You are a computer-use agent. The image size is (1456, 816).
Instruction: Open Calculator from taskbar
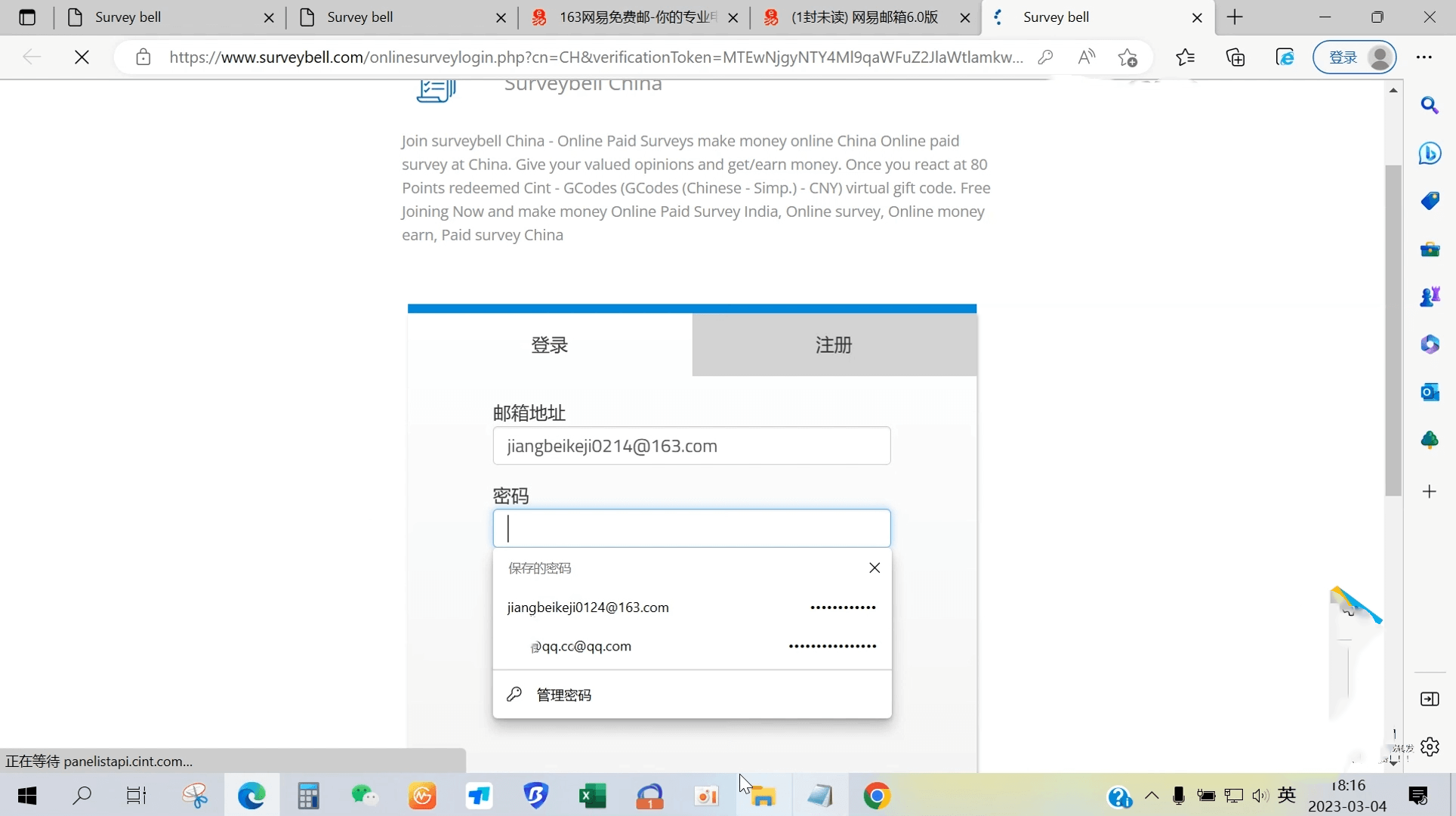tap(308, 796)
